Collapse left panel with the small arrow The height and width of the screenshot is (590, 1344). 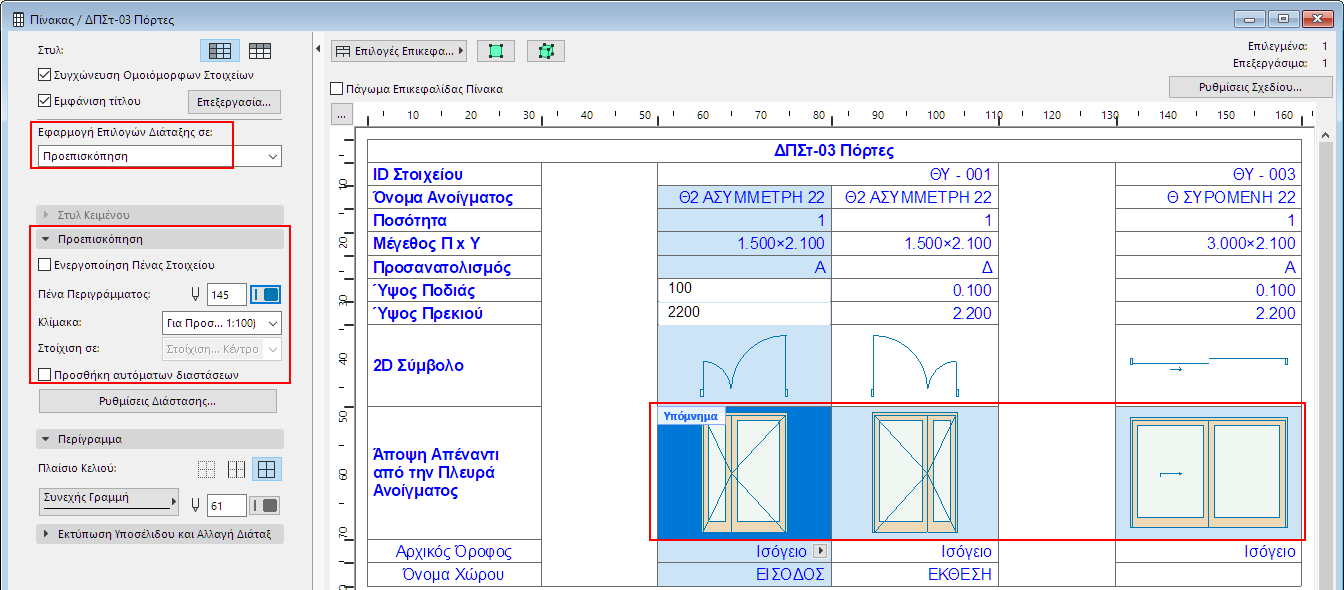pos(318,49)
